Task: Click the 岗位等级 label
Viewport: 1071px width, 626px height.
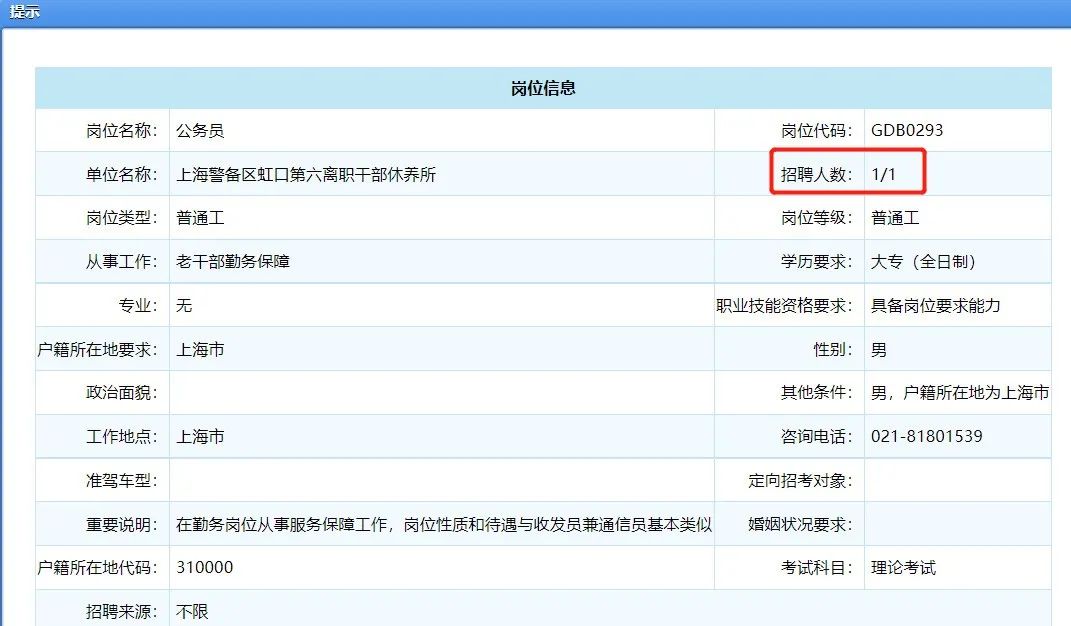Action: point(817,218)
